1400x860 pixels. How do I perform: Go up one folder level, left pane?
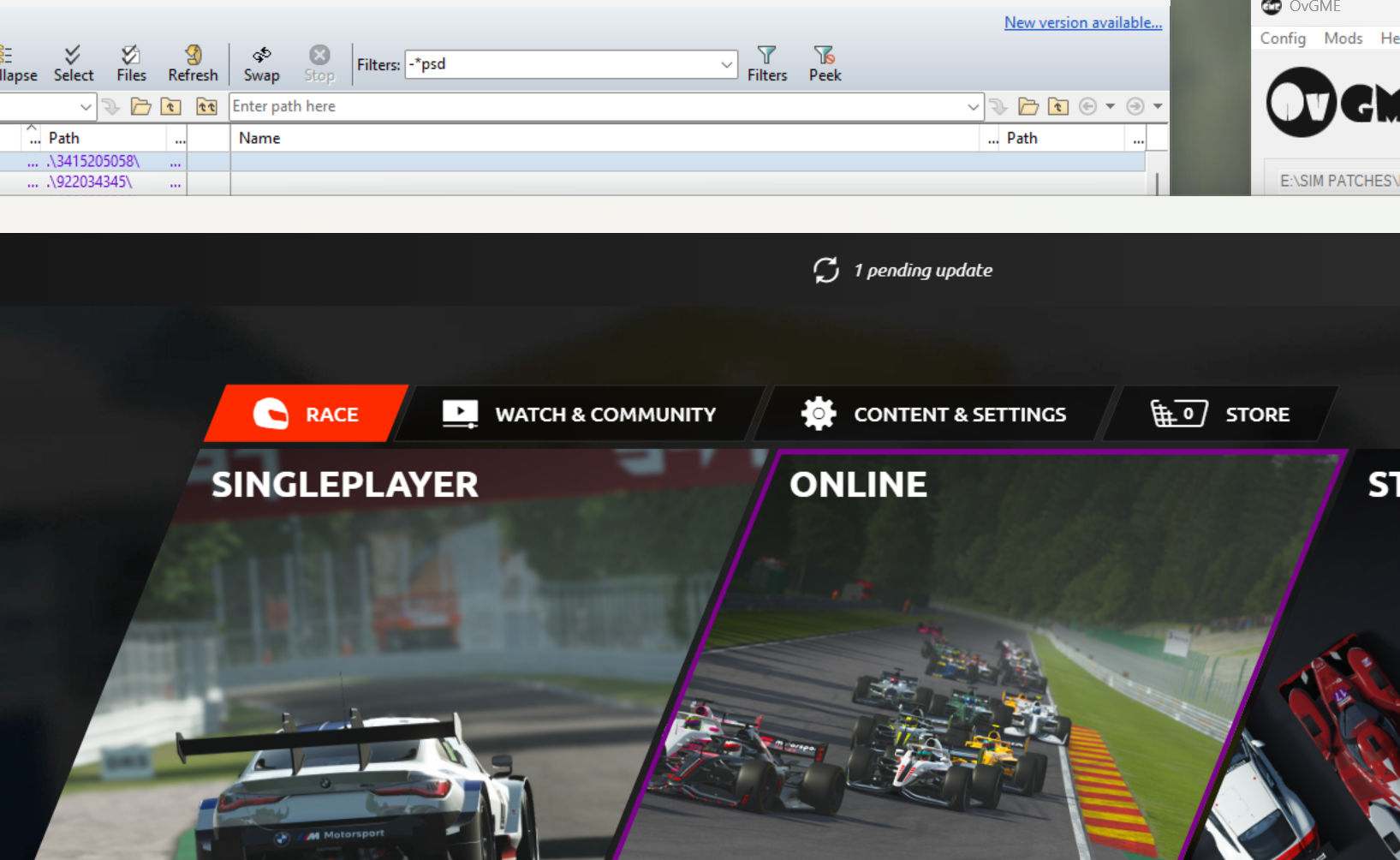pos(171,106)
